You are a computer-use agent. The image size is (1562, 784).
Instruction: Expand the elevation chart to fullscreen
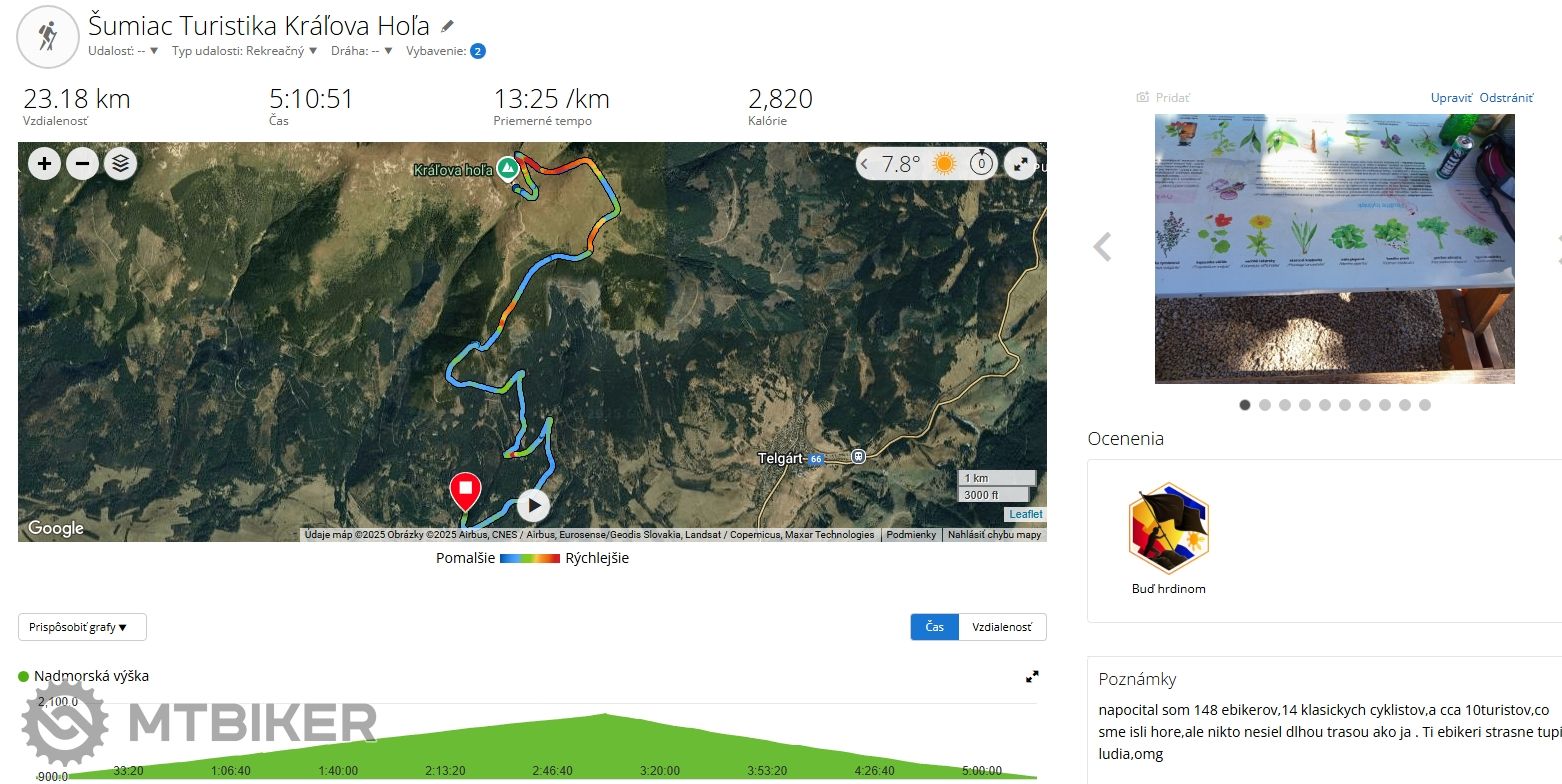(1032, 677)
